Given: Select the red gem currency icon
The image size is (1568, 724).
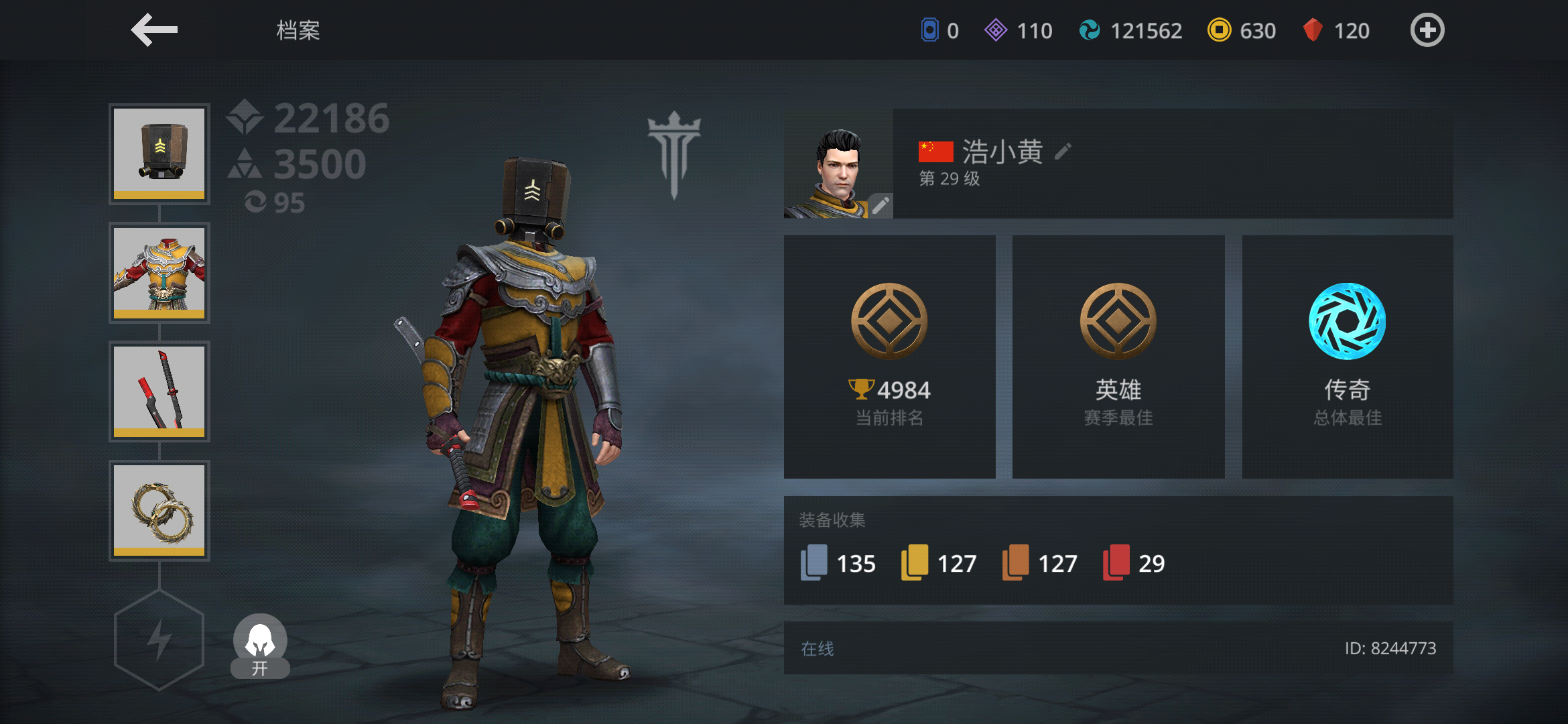Looking at the screenshot, I should 1313,30.
